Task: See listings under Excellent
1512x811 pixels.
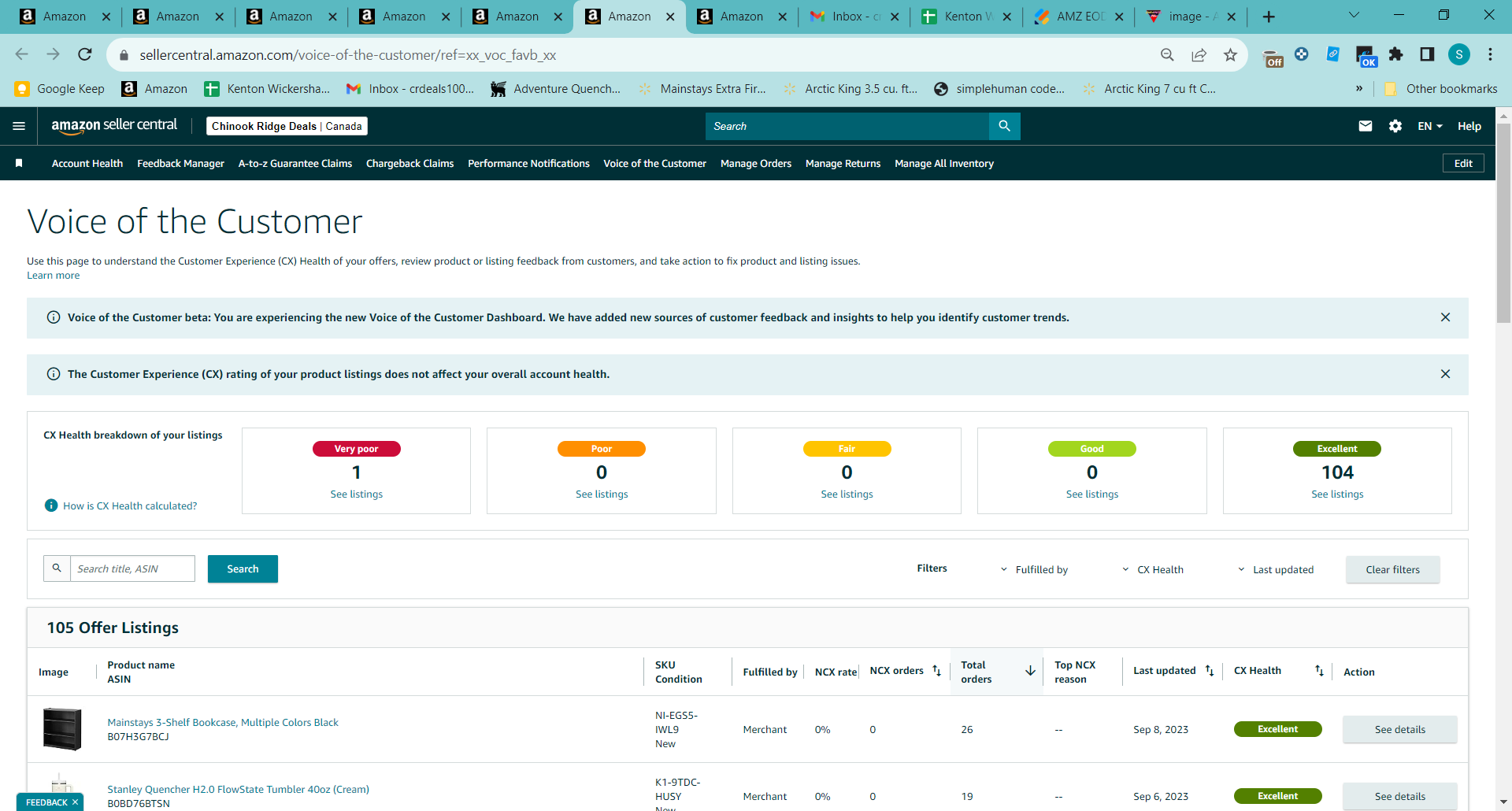Action: click(1337, 494)
